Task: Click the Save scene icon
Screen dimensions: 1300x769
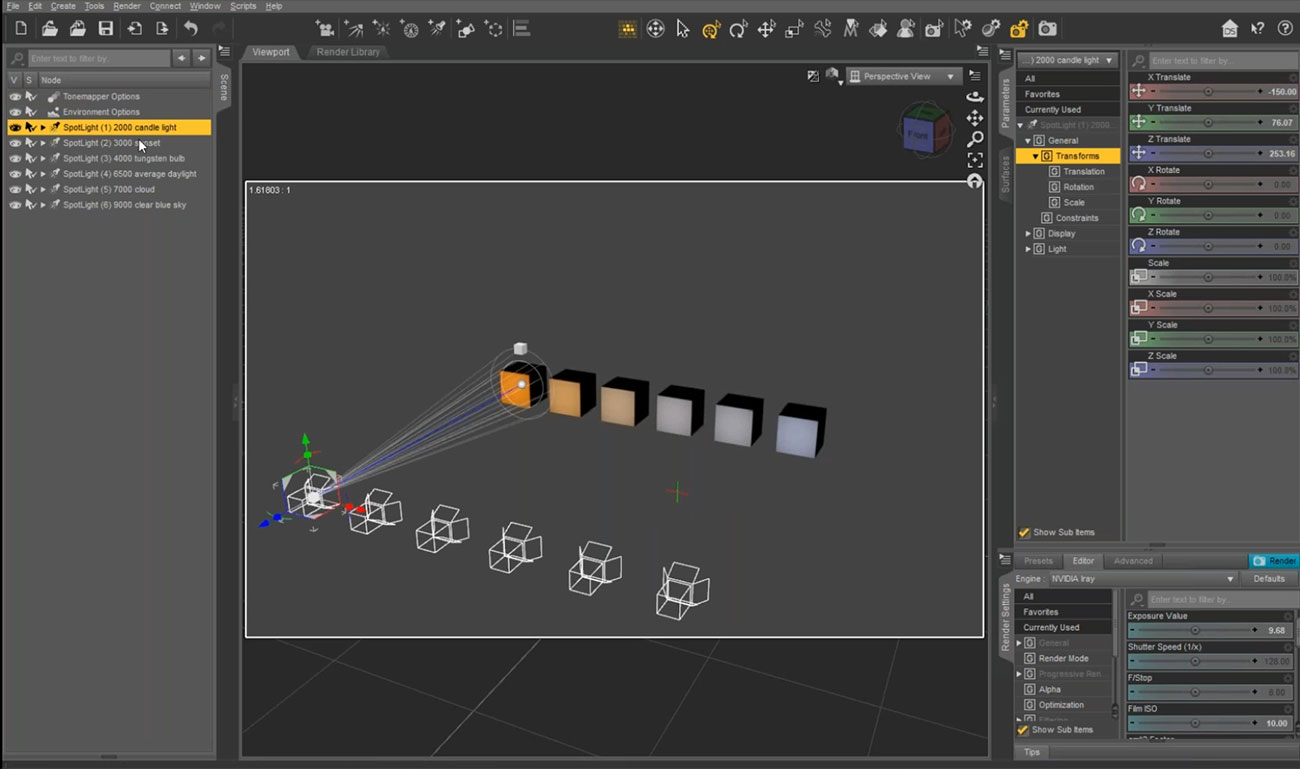Action: 105,29
